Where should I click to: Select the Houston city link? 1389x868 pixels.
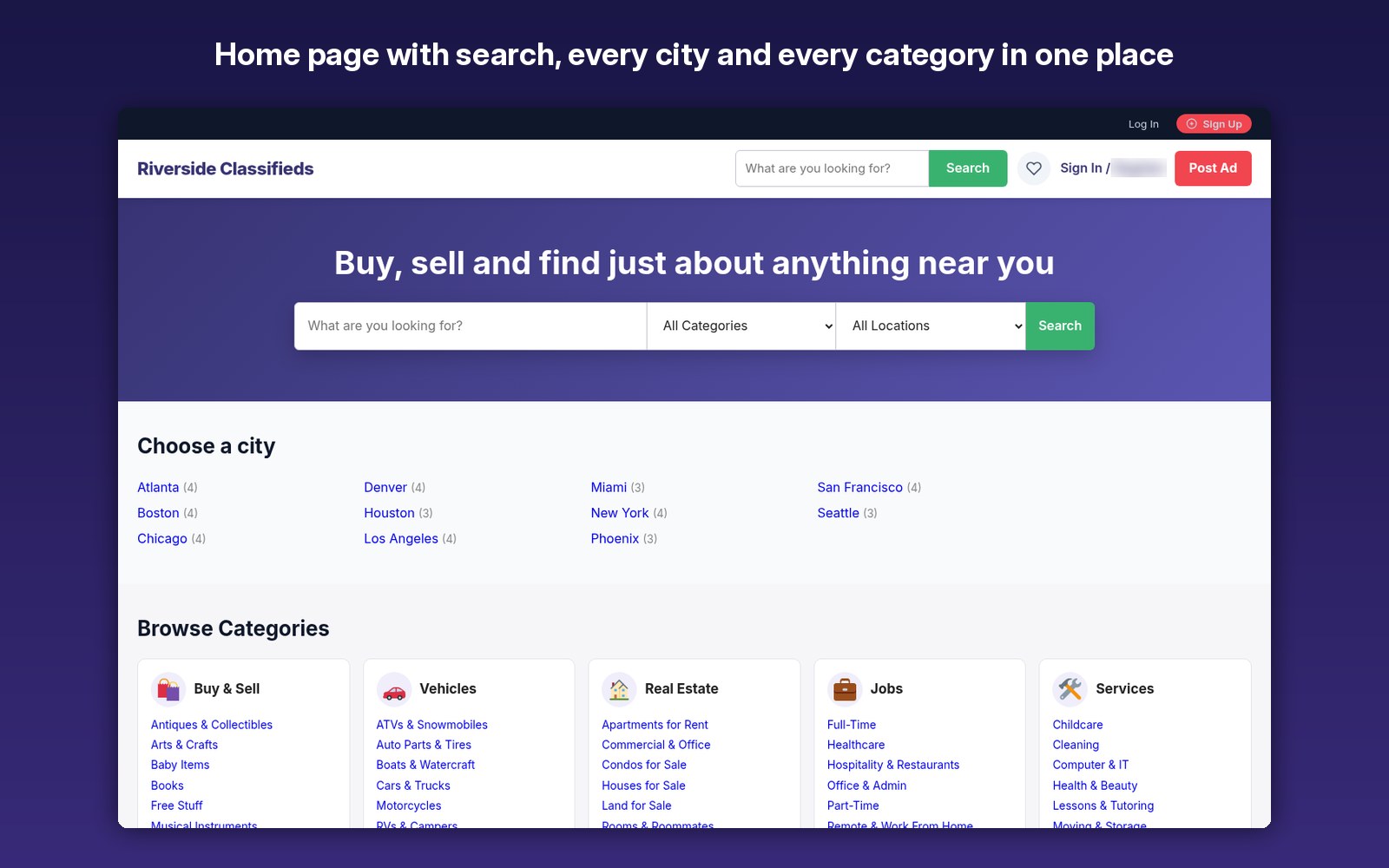pos(389,513)
